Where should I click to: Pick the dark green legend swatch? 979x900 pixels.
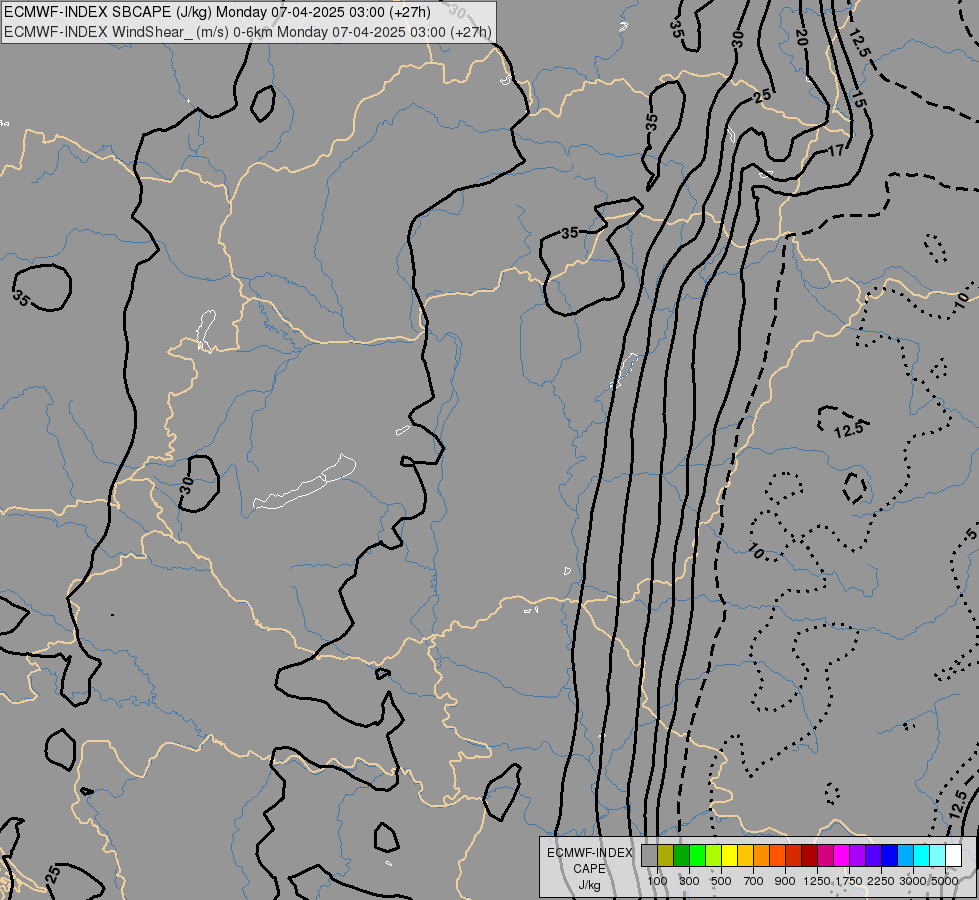click(x=681, y=856)
